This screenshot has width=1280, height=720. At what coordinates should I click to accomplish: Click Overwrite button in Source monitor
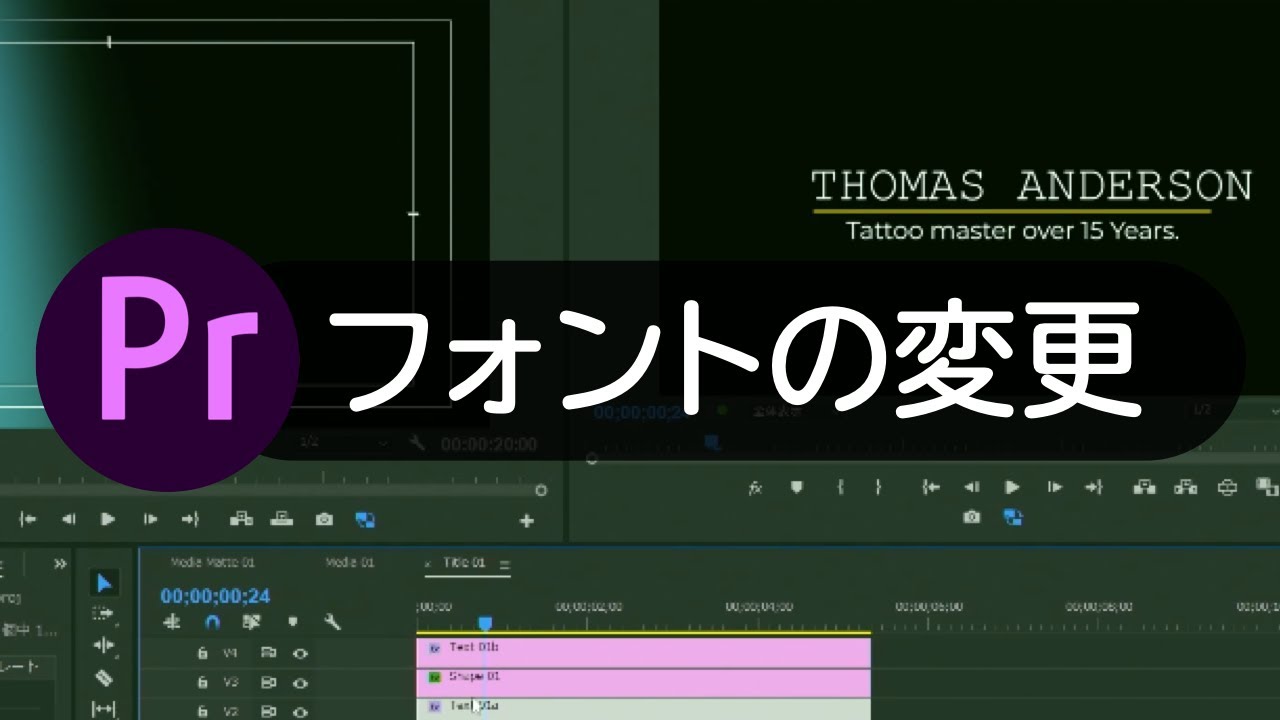pos(283,519)
